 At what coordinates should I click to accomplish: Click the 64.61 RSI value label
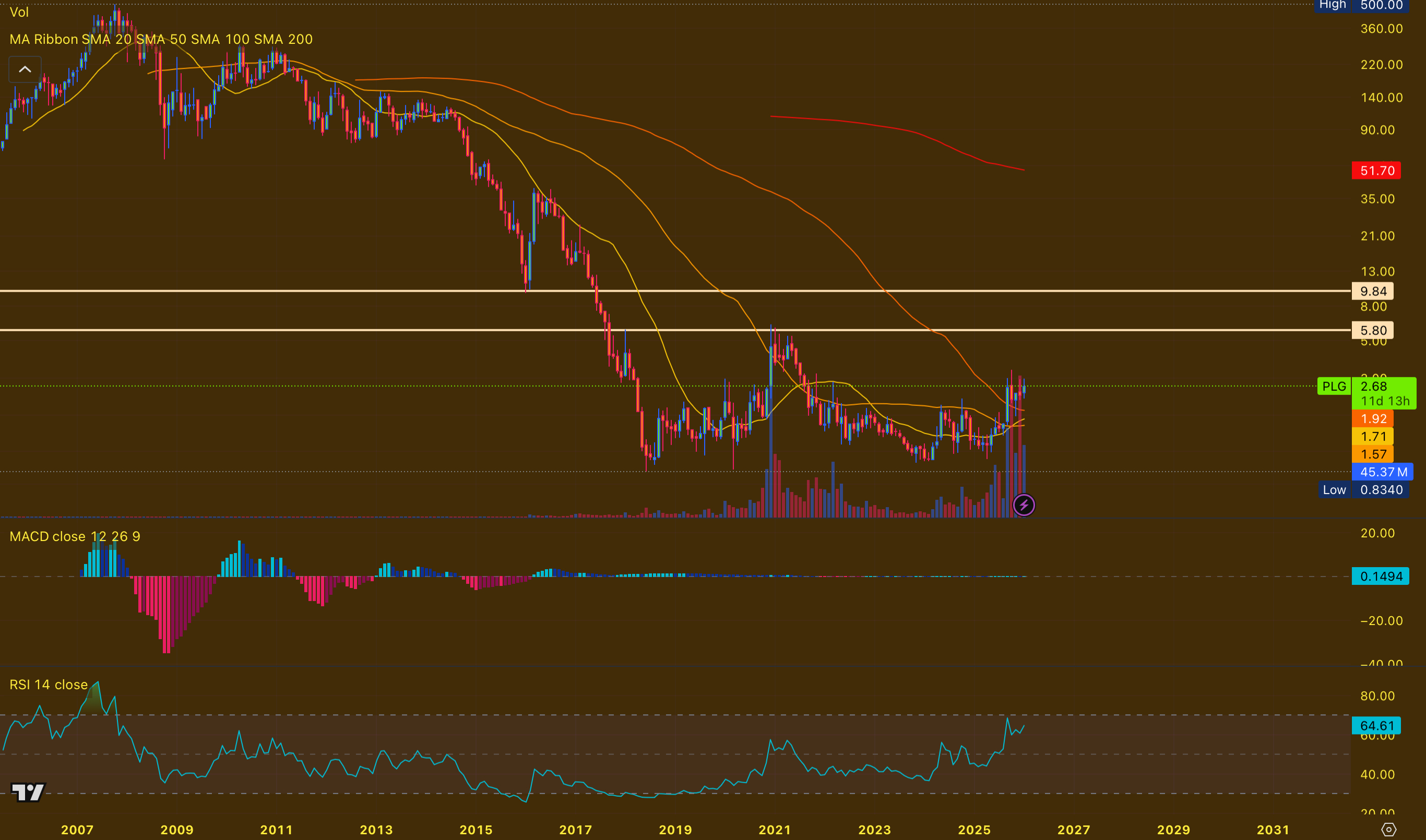pos(1376,725)
